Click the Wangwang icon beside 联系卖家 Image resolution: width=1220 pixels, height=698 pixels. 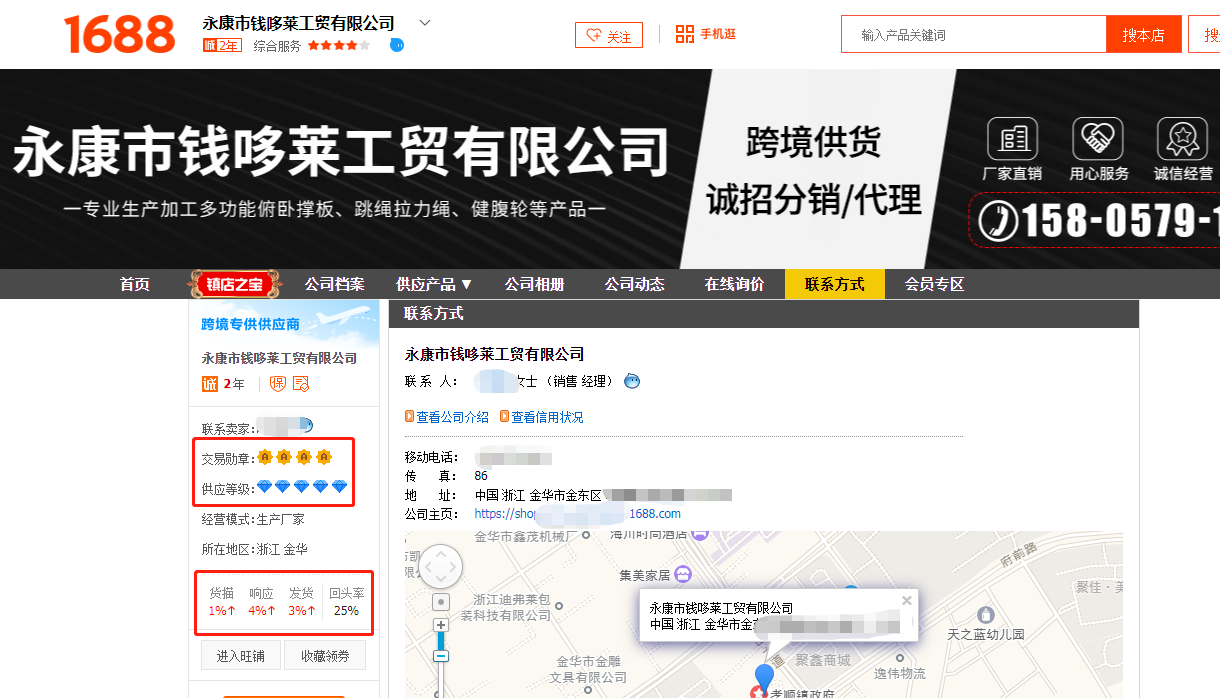coord(306,425)
